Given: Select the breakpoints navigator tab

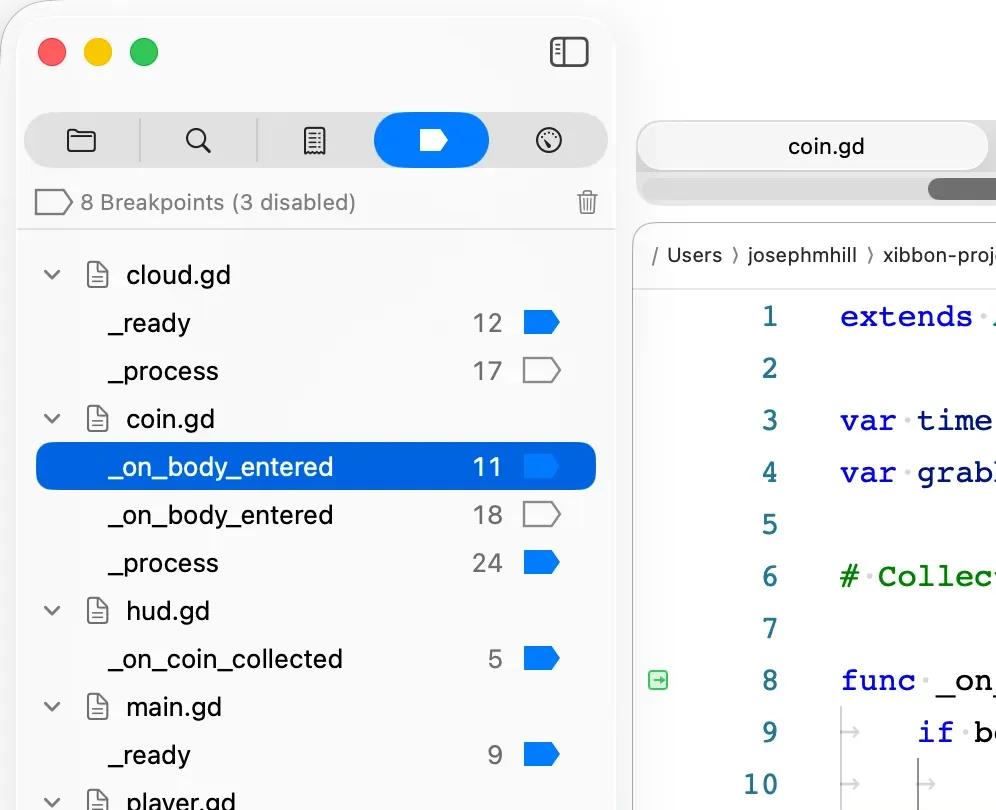Looking at the screenshot, I should [x=431, y=140].
